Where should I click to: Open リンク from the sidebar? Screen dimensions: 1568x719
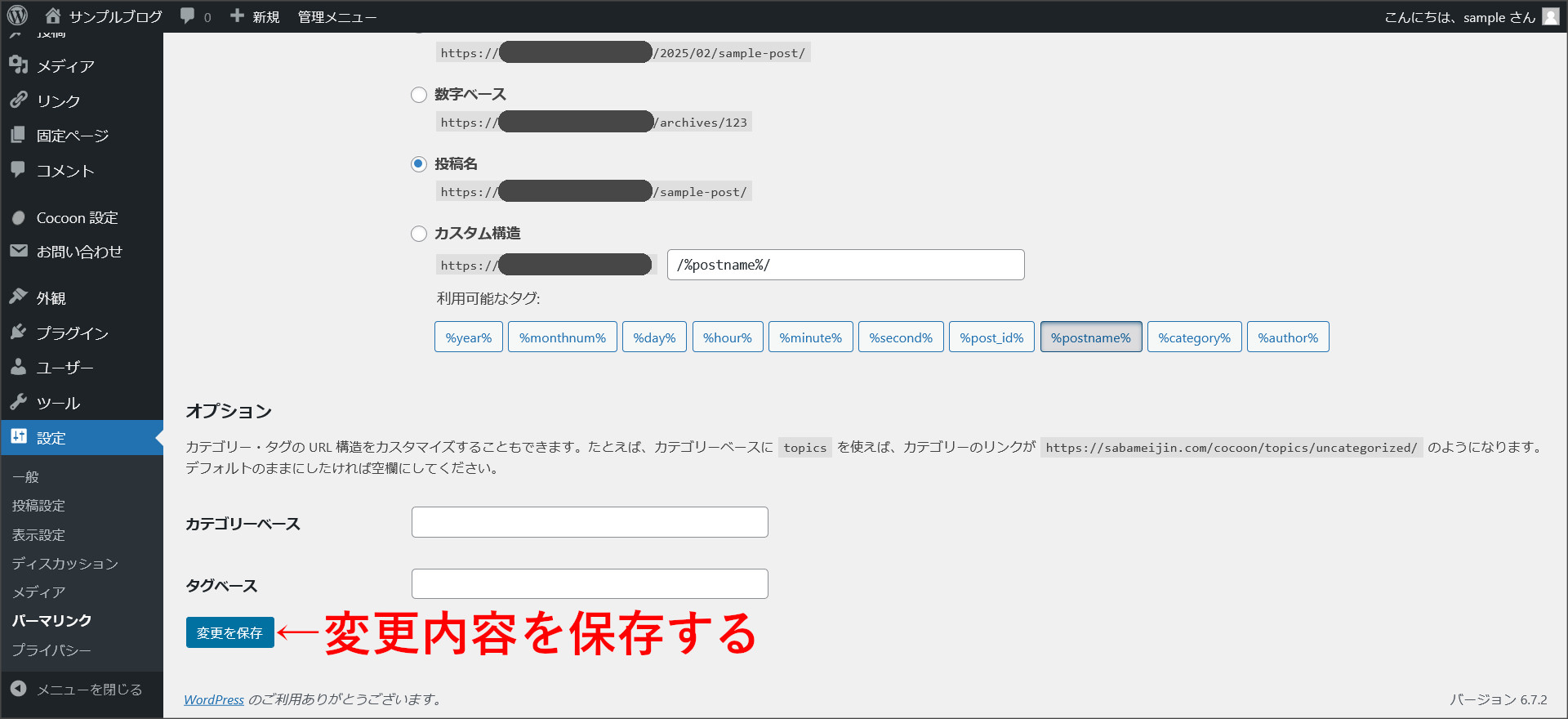[58, 100]
